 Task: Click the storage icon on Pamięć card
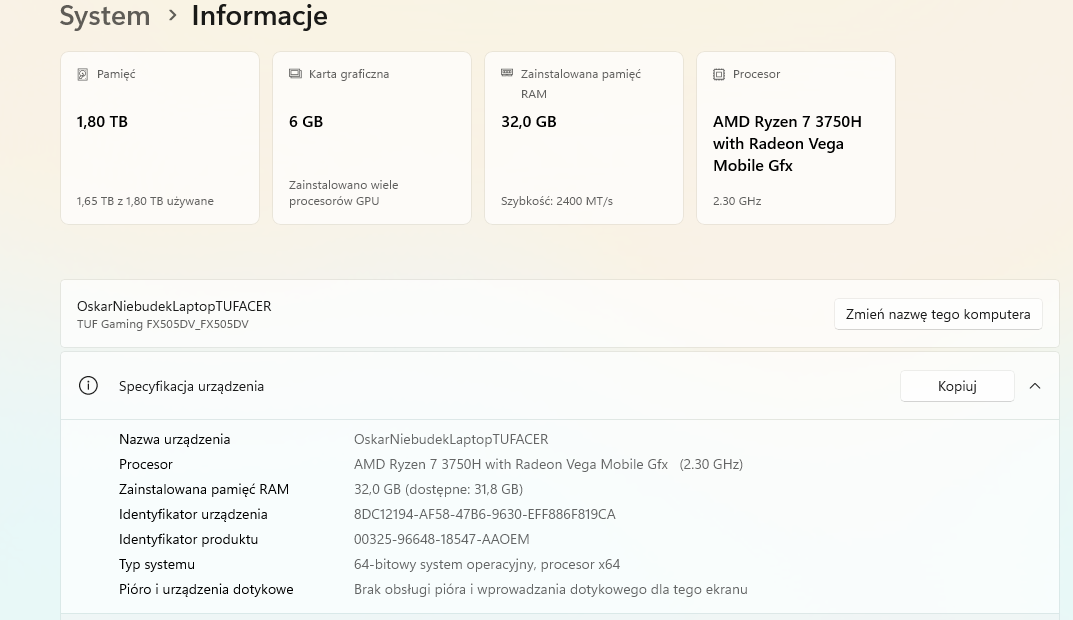tap(83, 74)
